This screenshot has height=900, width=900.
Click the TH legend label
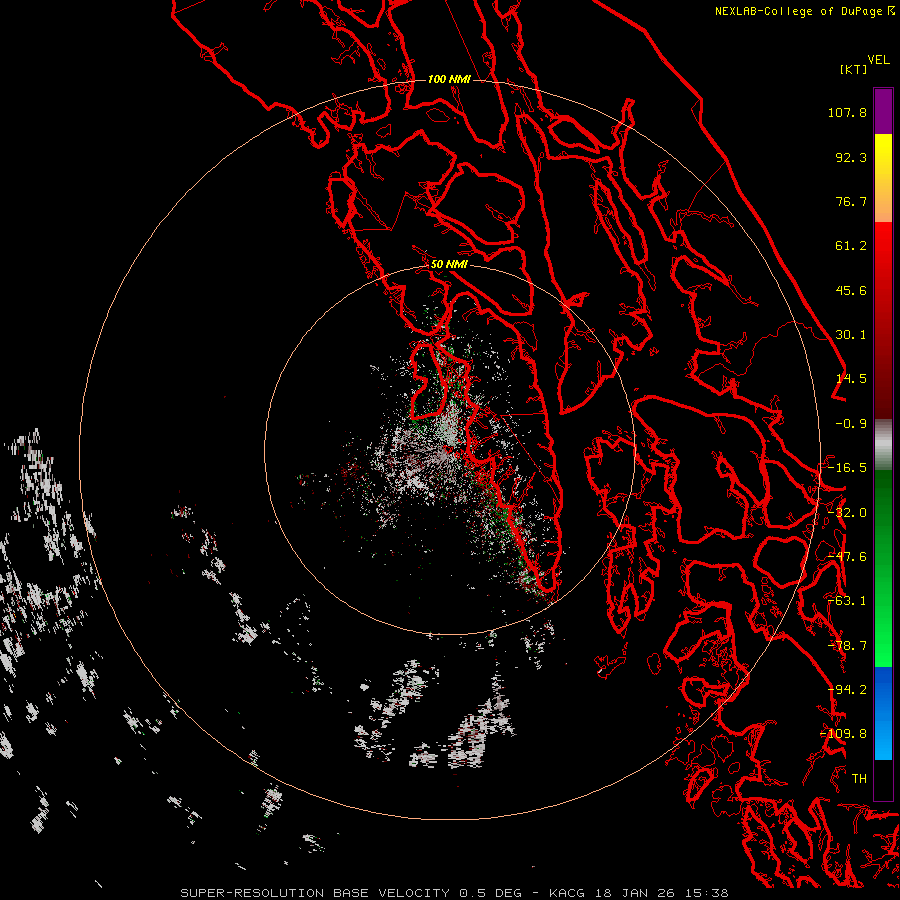(x=859, y=779)
